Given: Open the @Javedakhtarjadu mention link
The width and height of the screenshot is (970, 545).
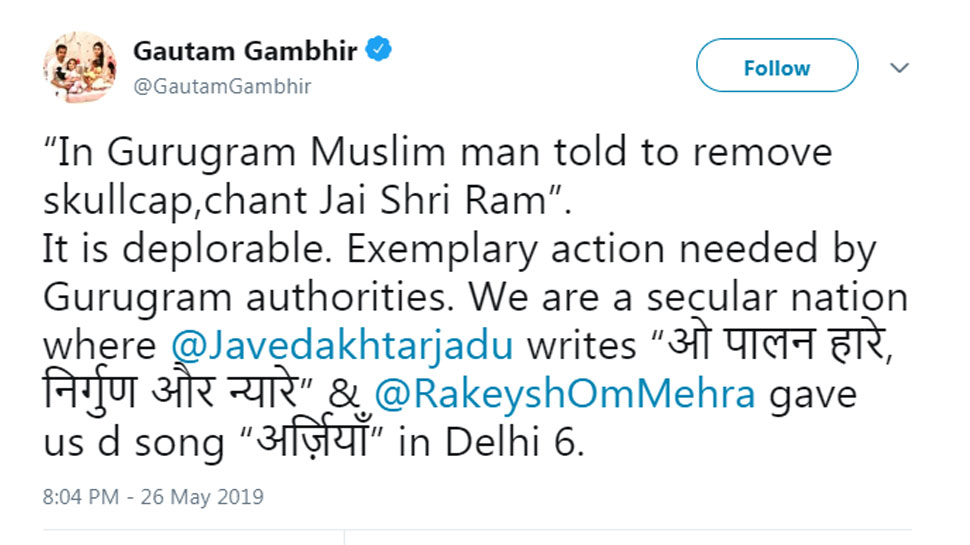Looking at the screenshot, I should 342,346.
